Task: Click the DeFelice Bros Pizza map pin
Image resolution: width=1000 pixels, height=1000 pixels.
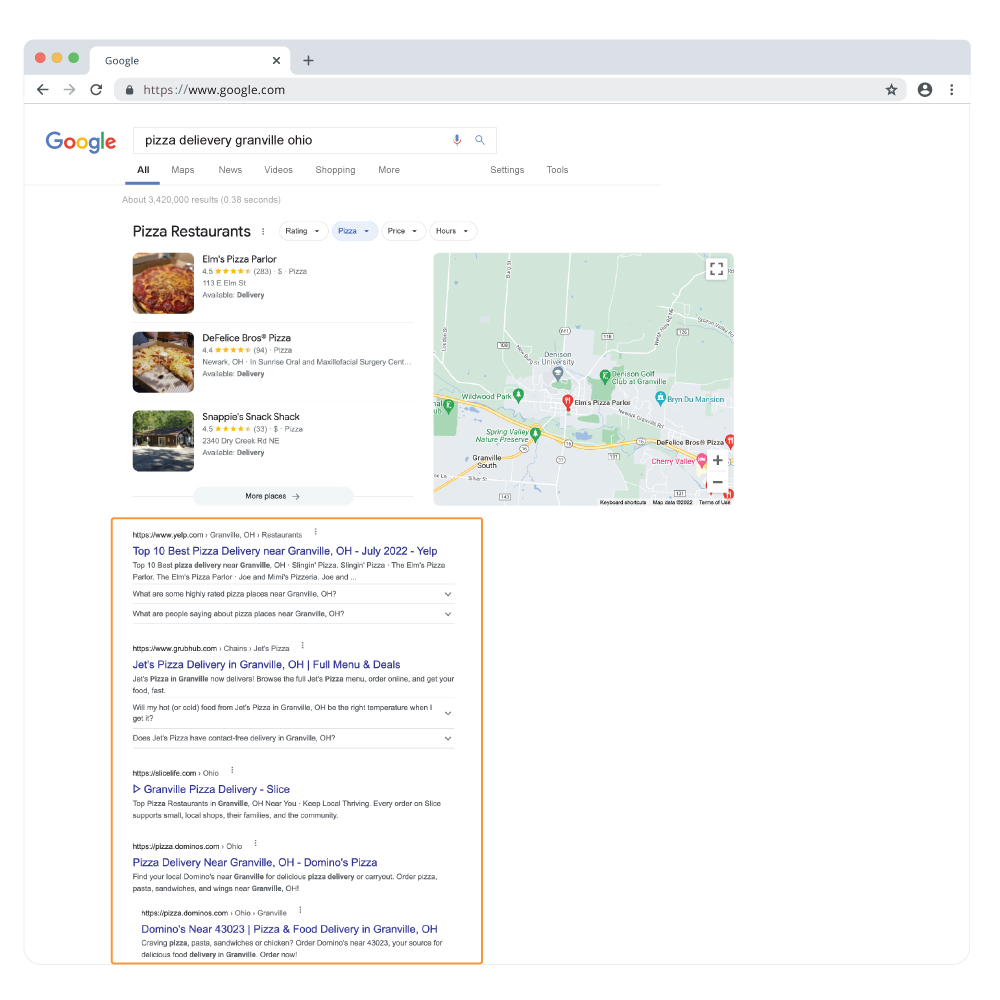Action: [729, 441]
